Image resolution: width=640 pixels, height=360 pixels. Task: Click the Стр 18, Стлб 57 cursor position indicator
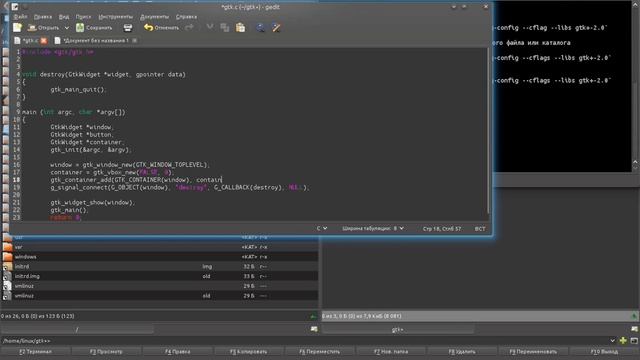pos(442,229)
